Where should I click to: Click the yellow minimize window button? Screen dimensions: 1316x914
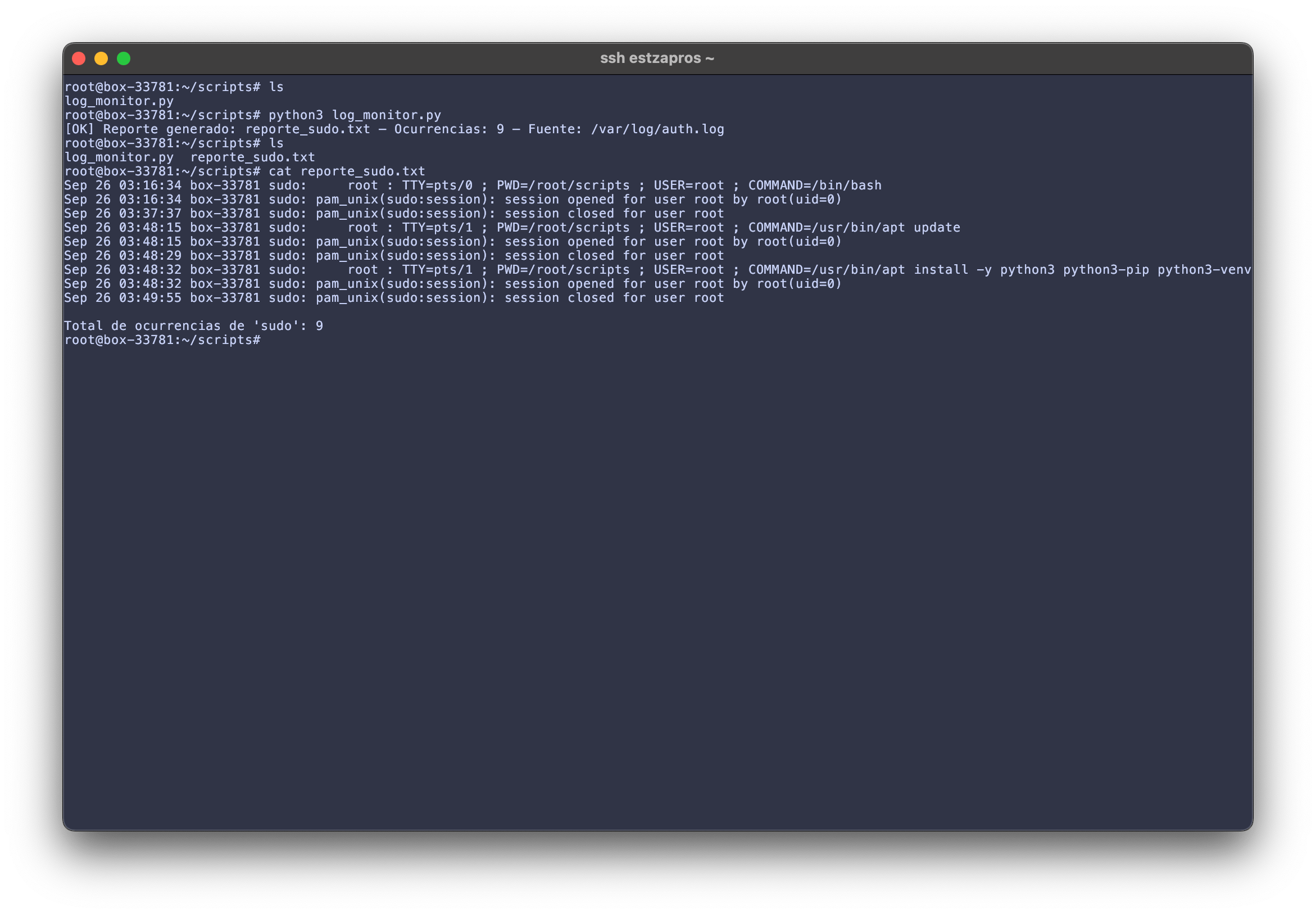tap(101, 58)
